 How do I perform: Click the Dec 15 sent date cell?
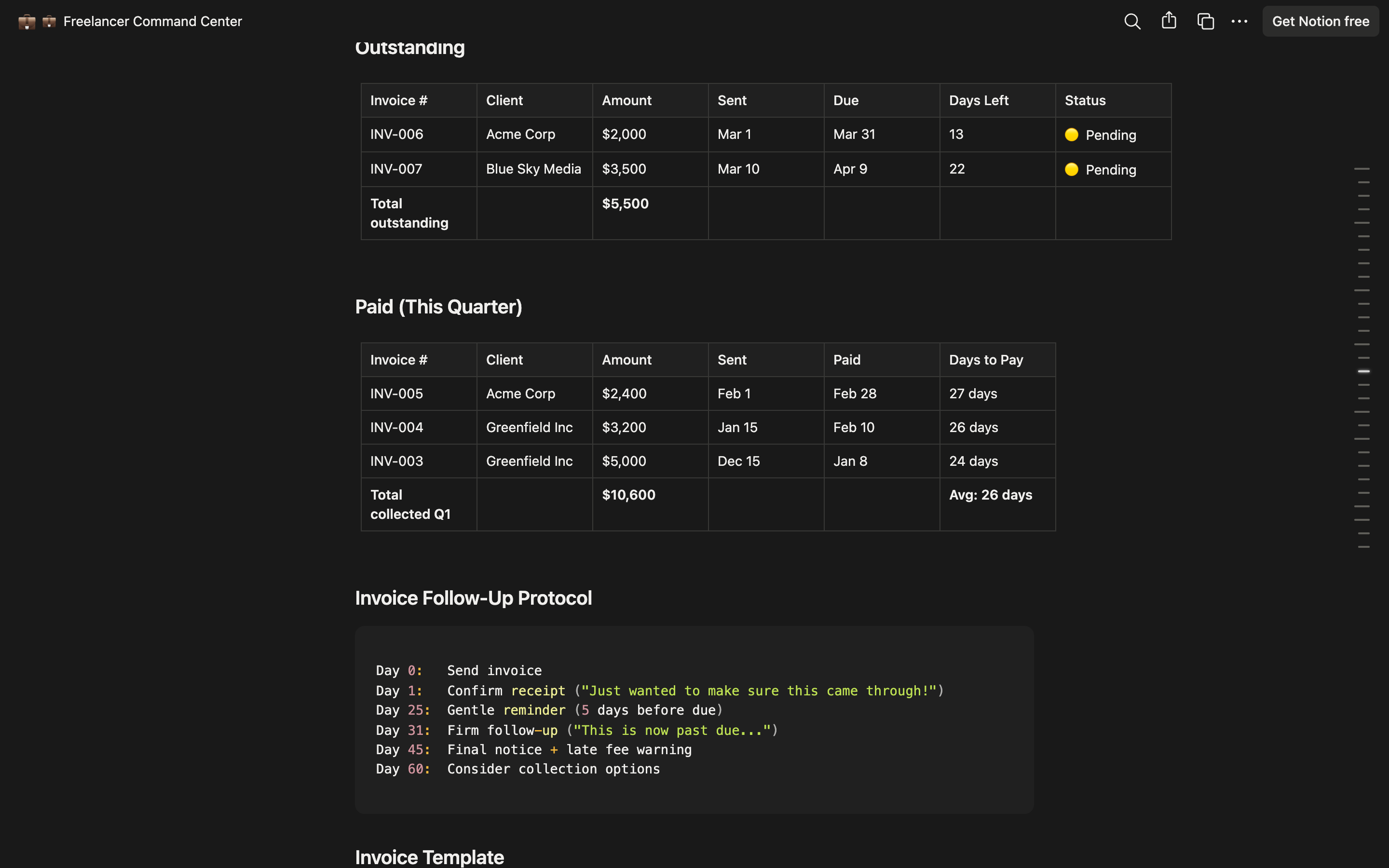[x=766, y=461]
